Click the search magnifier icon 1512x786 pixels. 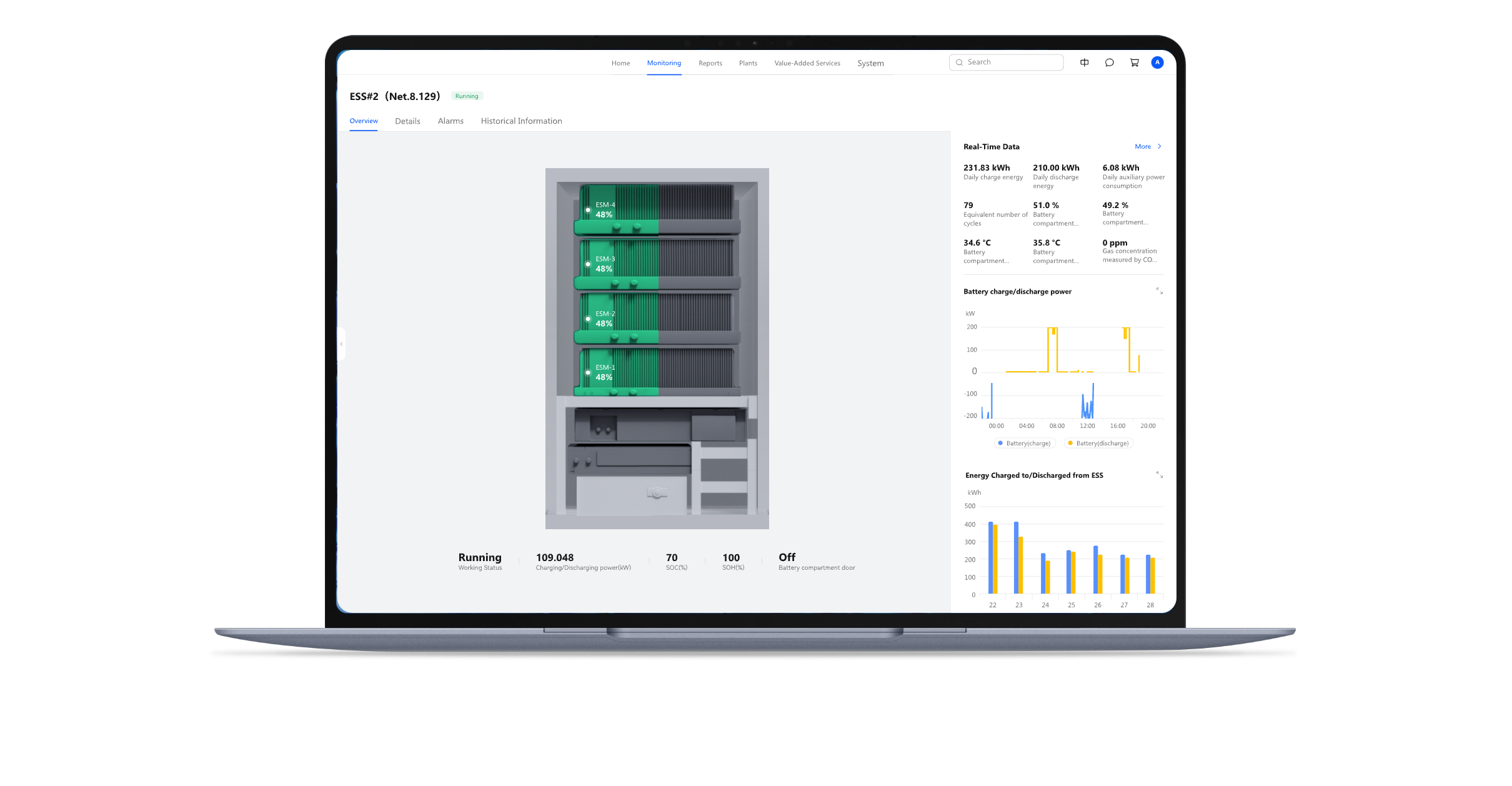(x=960, y=62)
